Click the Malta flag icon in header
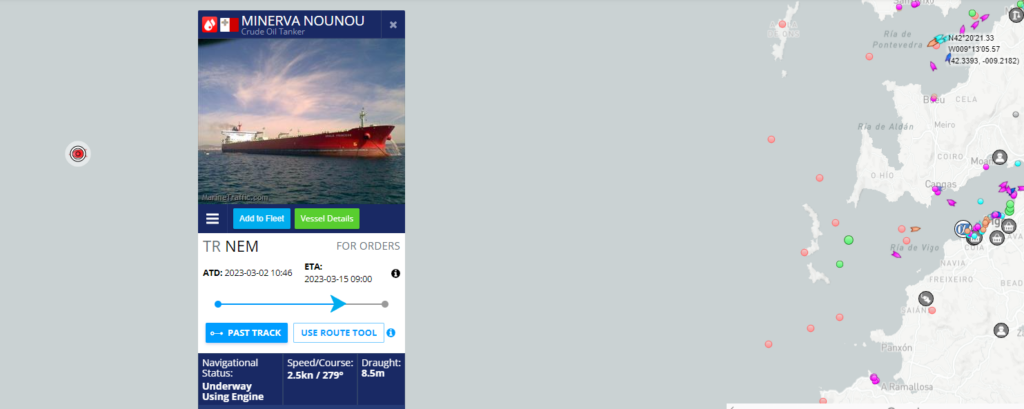The width and height of the screenshot is (1024, 409). click(229, 25)
